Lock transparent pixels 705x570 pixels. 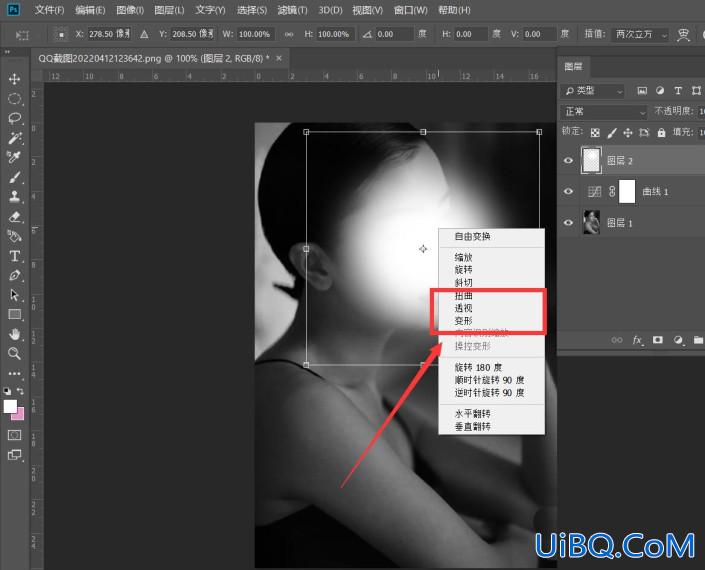point(595,133)
